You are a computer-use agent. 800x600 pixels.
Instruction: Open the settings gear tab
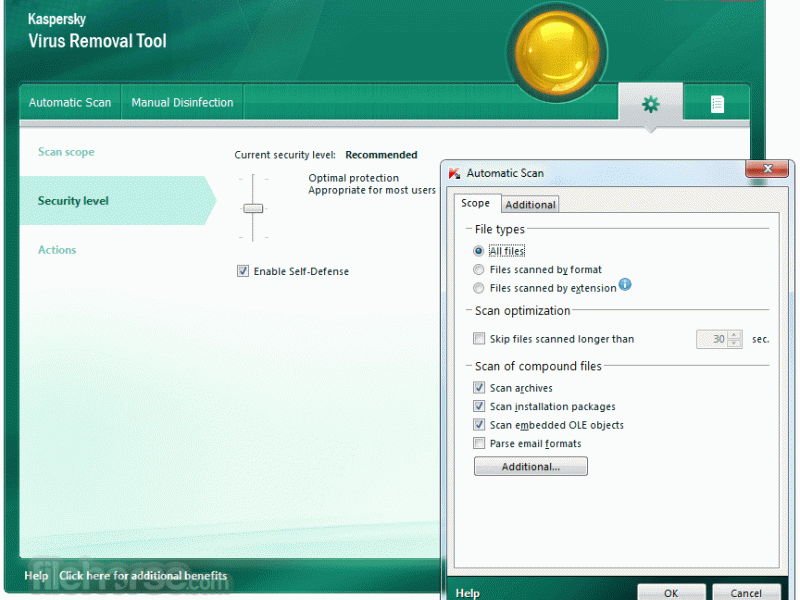coord(650,104)
